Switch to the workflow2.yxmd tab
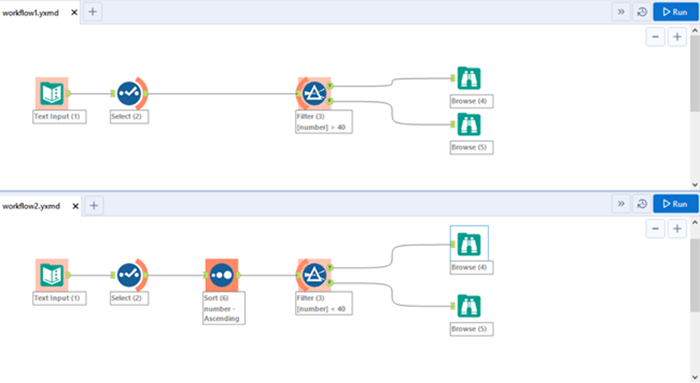700x383 pixels. coord(31,206)
